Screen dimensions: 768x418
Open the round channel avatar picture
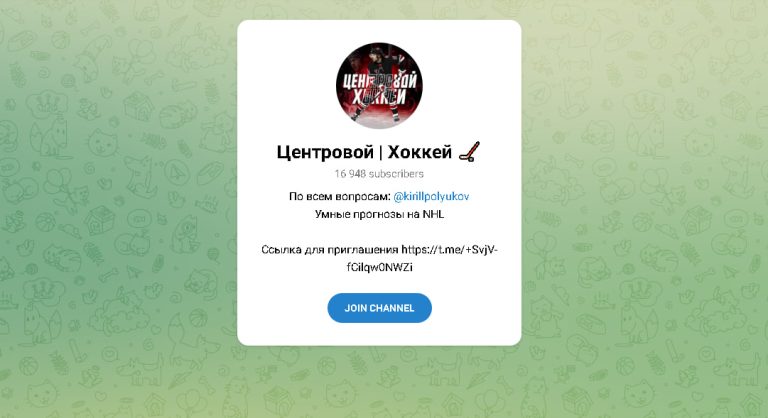[x=379, y=86]
